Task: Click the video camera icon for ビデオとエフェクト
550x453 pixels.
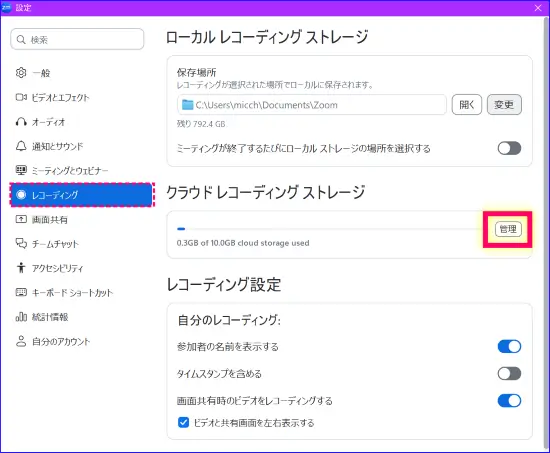Action: 21,97
